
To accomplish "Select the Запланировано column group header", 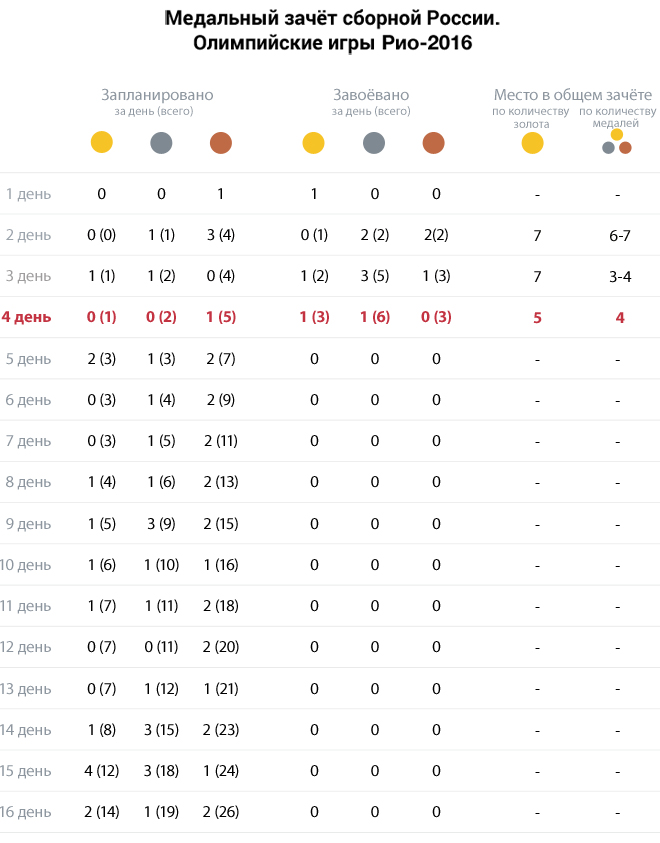I will point(157,95).
